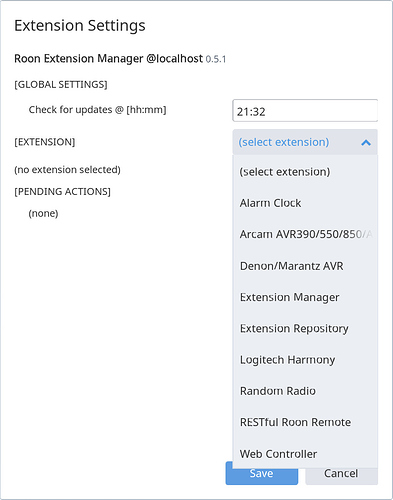Pick Denon/Marantz AVR in the dropdown list

pos(305,266)
